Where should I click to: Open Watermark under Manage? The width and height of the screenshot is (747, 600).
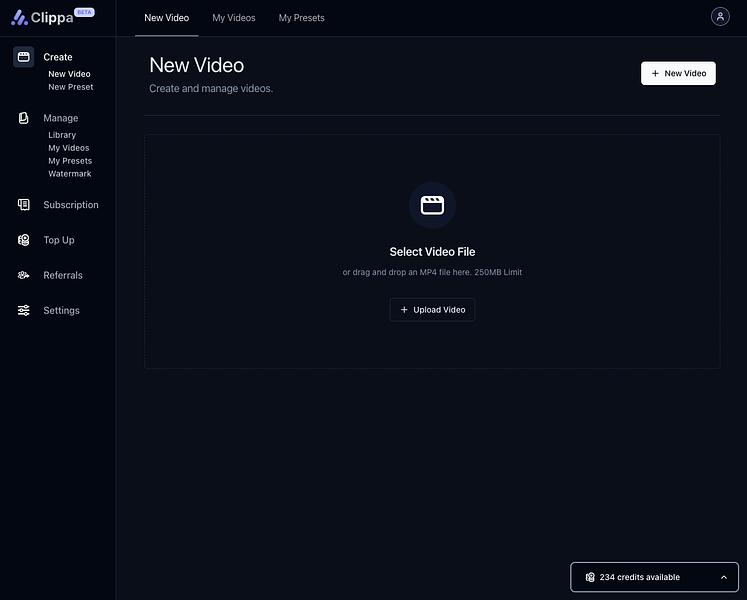(x=70, y=173)
